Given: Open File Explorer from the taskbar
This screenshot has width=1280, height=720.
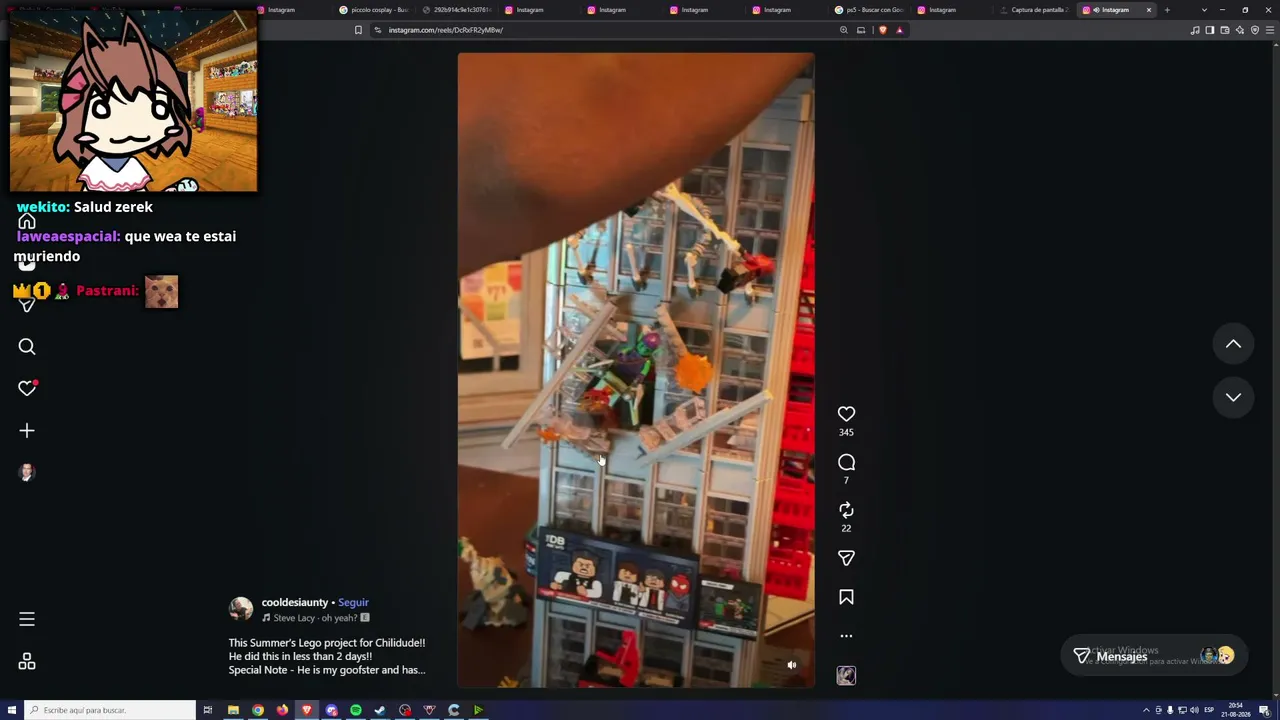Looking at the screenshot, I should [233, 710].
